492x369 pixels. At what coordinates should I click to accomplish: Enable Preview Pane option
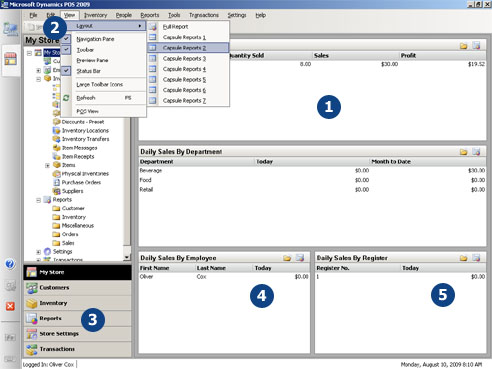tap(92, 60)
